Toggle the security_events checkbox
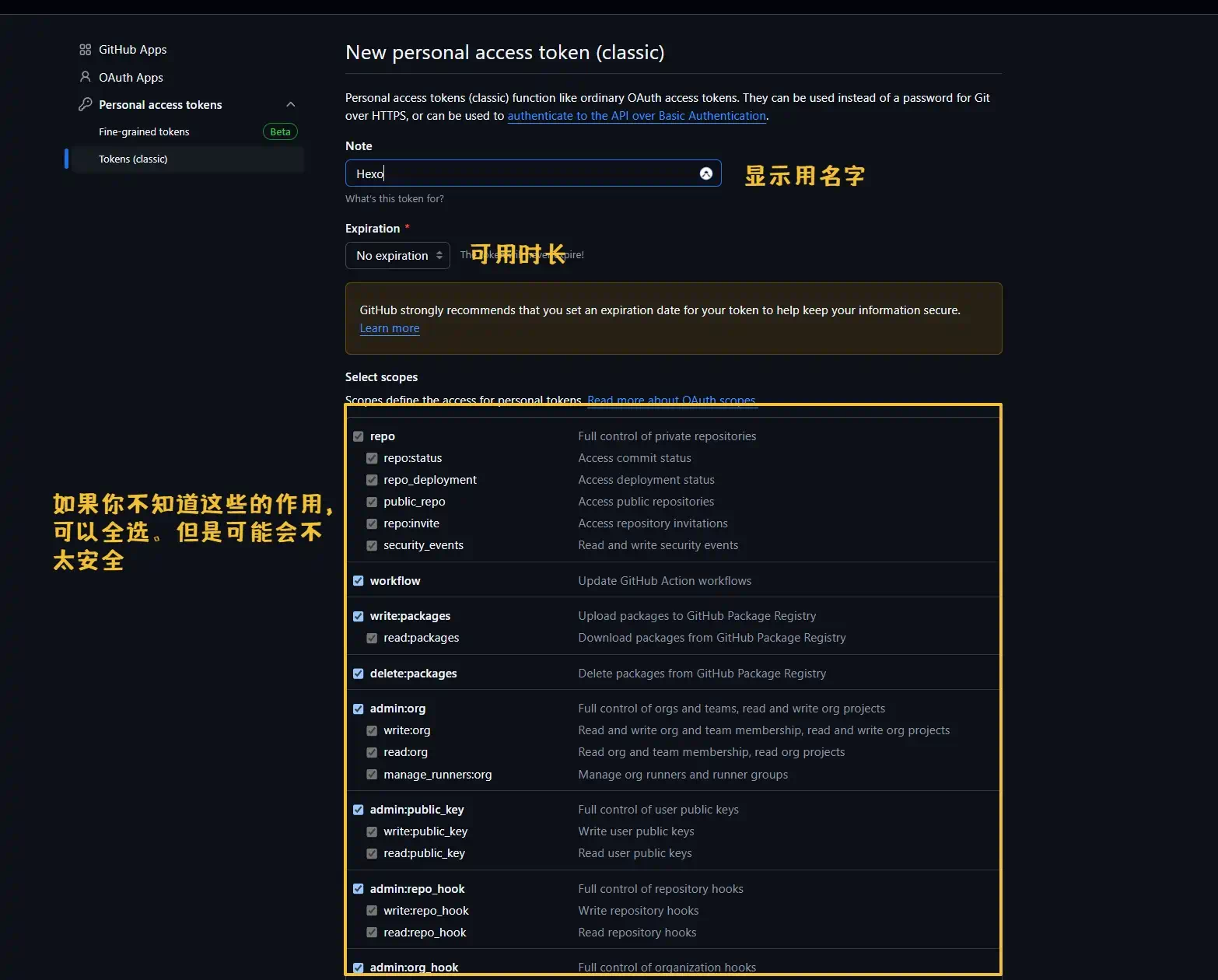The image size is (1218, 980). click(x=372, y=545)
